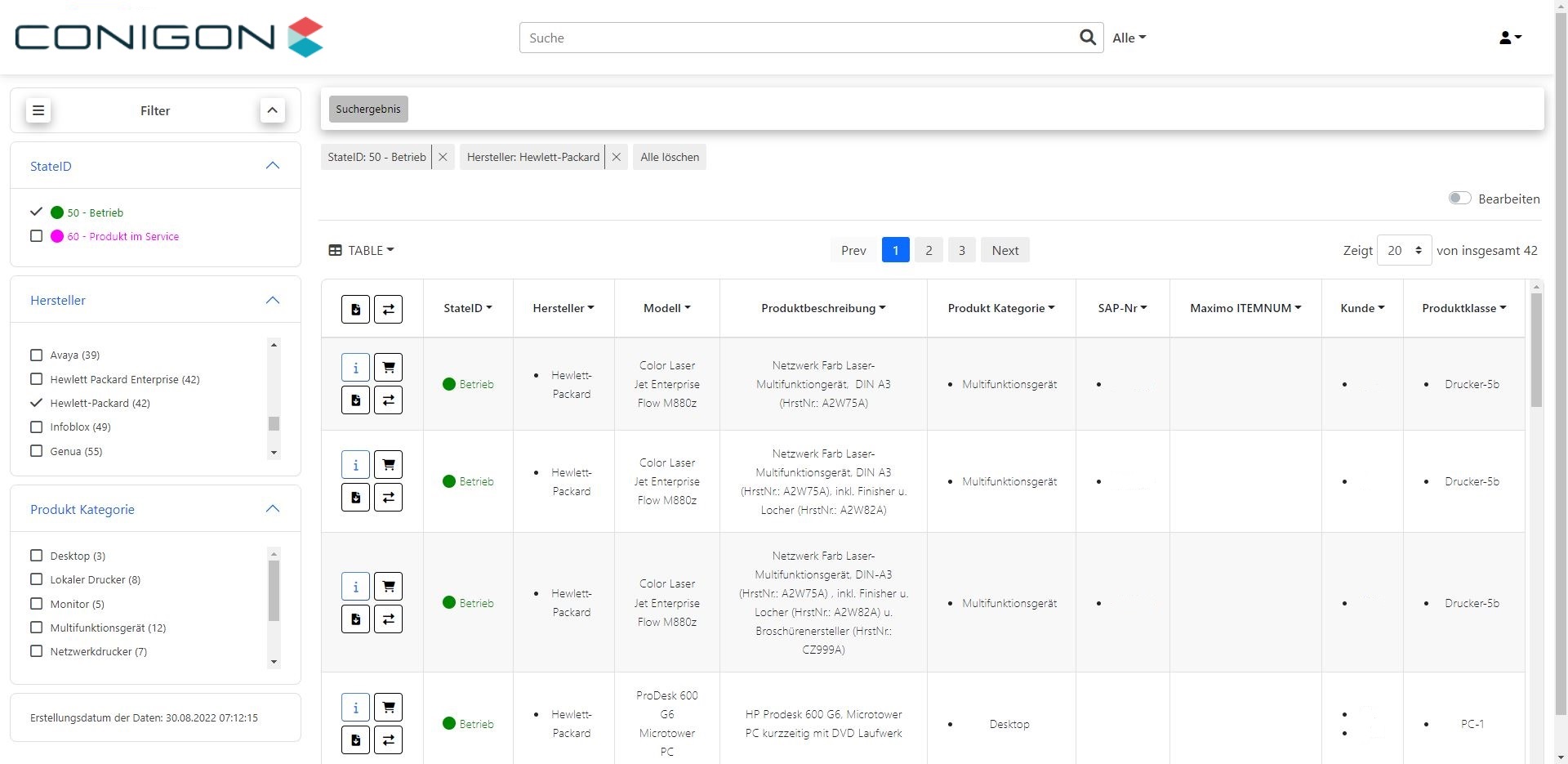Remove Hersteller: Hewlett-Packard filter chip
Screen dimensions: 1568x764
(617, 157)
